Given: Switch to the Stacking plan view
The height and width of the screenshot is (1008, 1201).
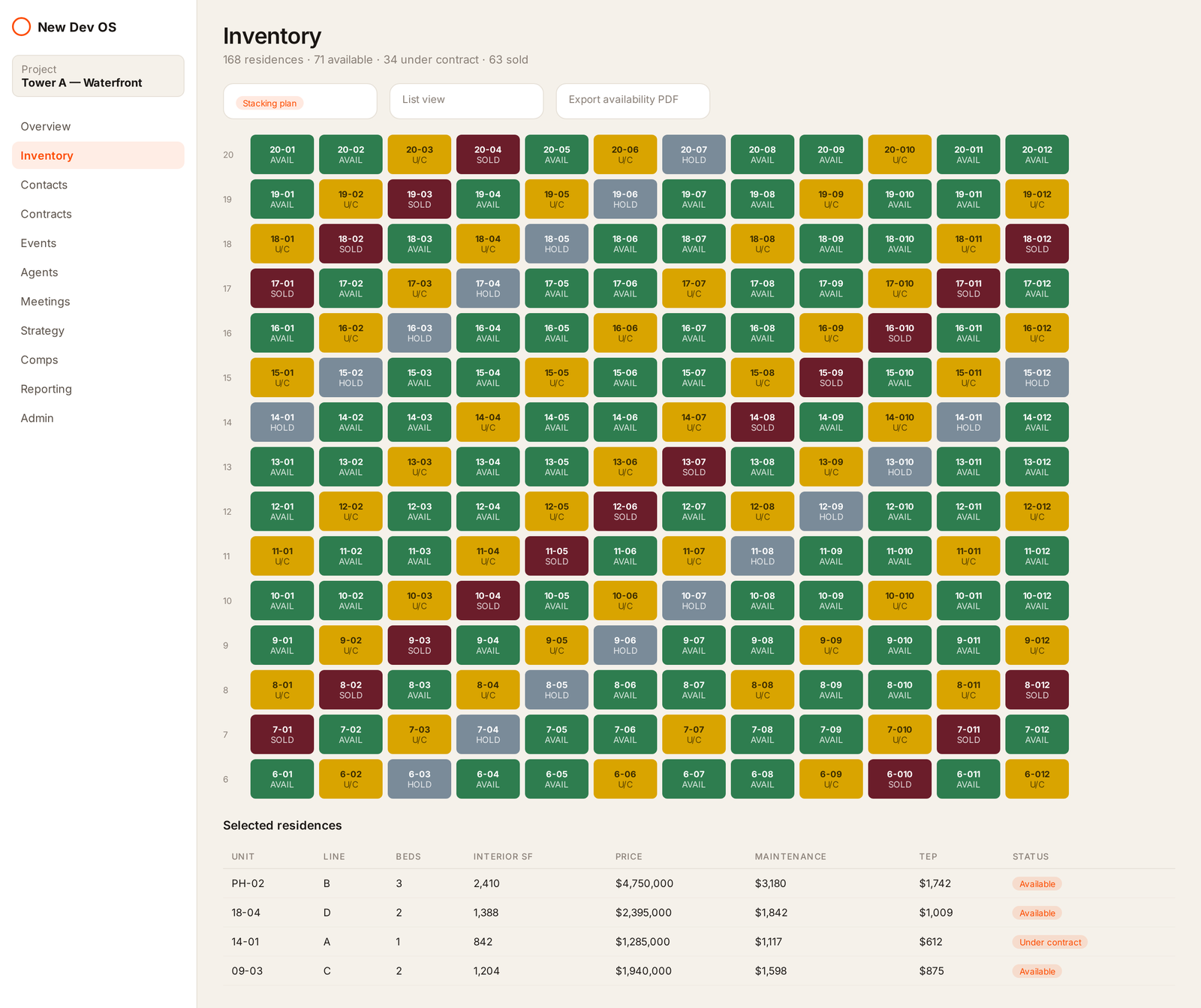Looking at the screenshot, I should click(300, 101).
